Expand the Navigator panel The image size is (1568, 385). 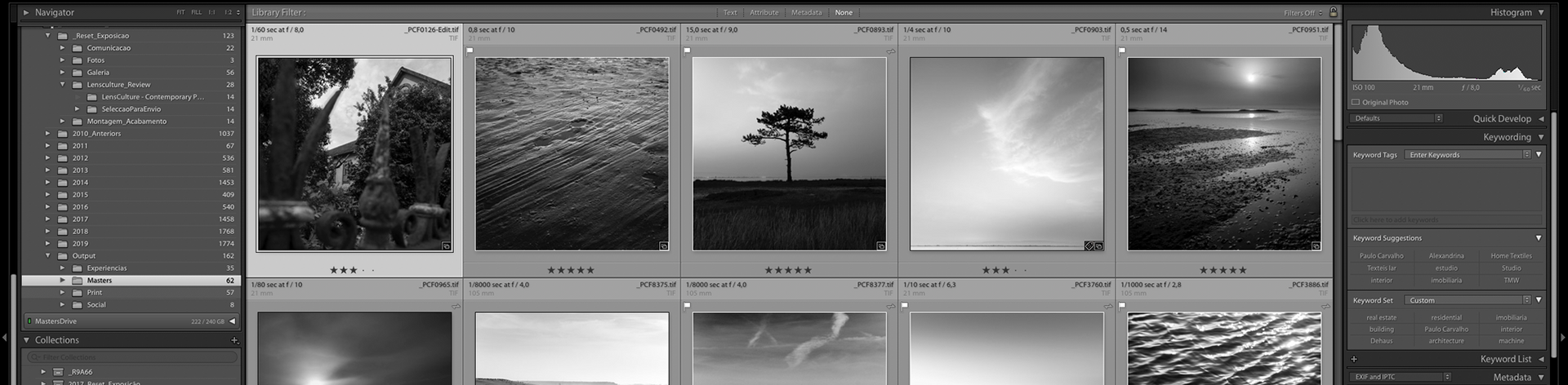[26, 12]
